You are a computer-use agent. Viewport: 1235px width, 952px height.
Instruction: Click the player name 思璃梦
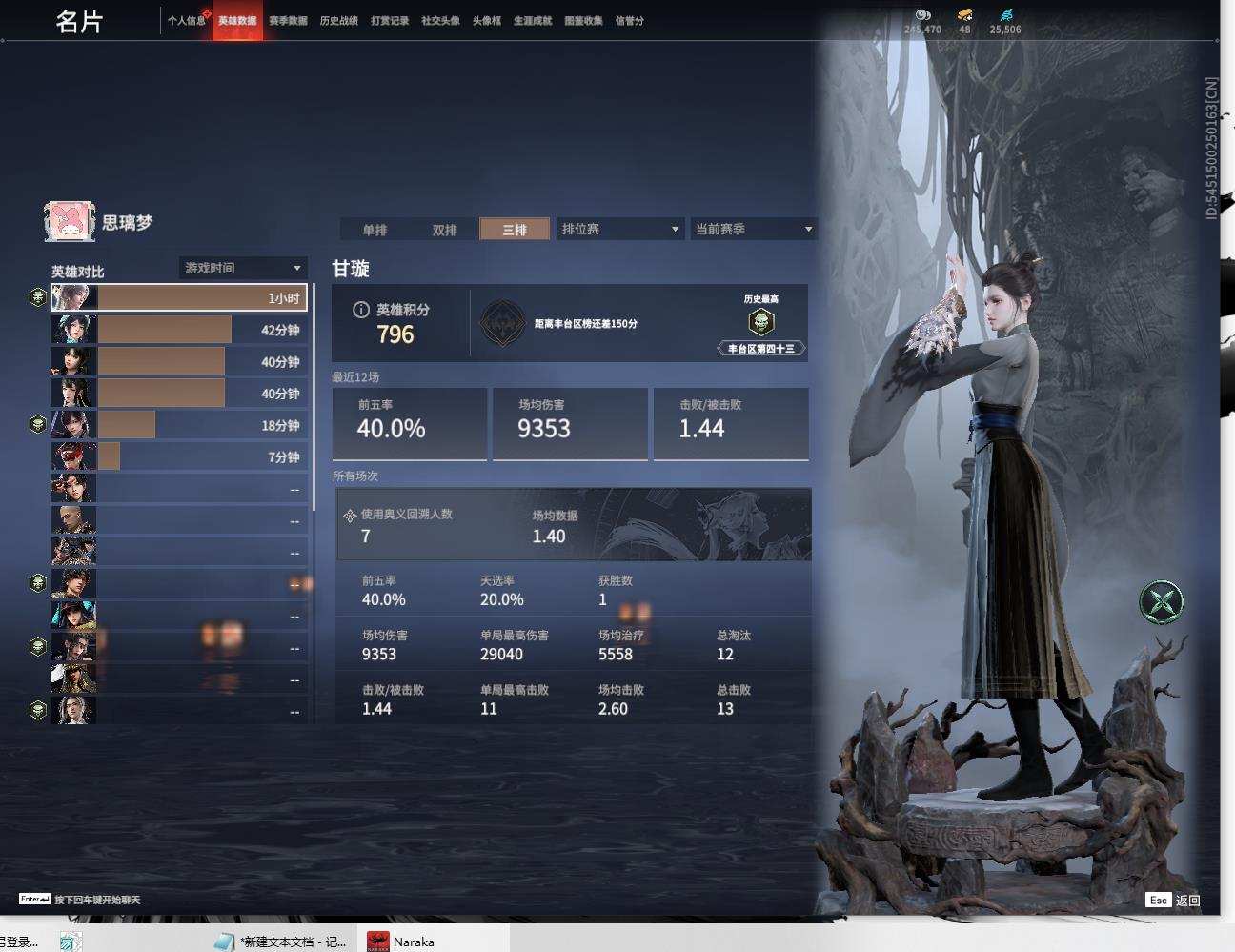128,222
